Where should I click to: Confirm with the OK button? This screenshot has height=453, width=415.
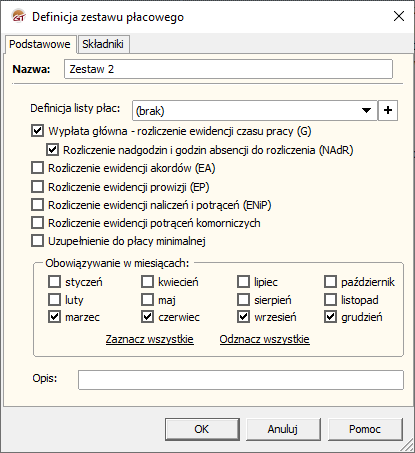(202, 429)
